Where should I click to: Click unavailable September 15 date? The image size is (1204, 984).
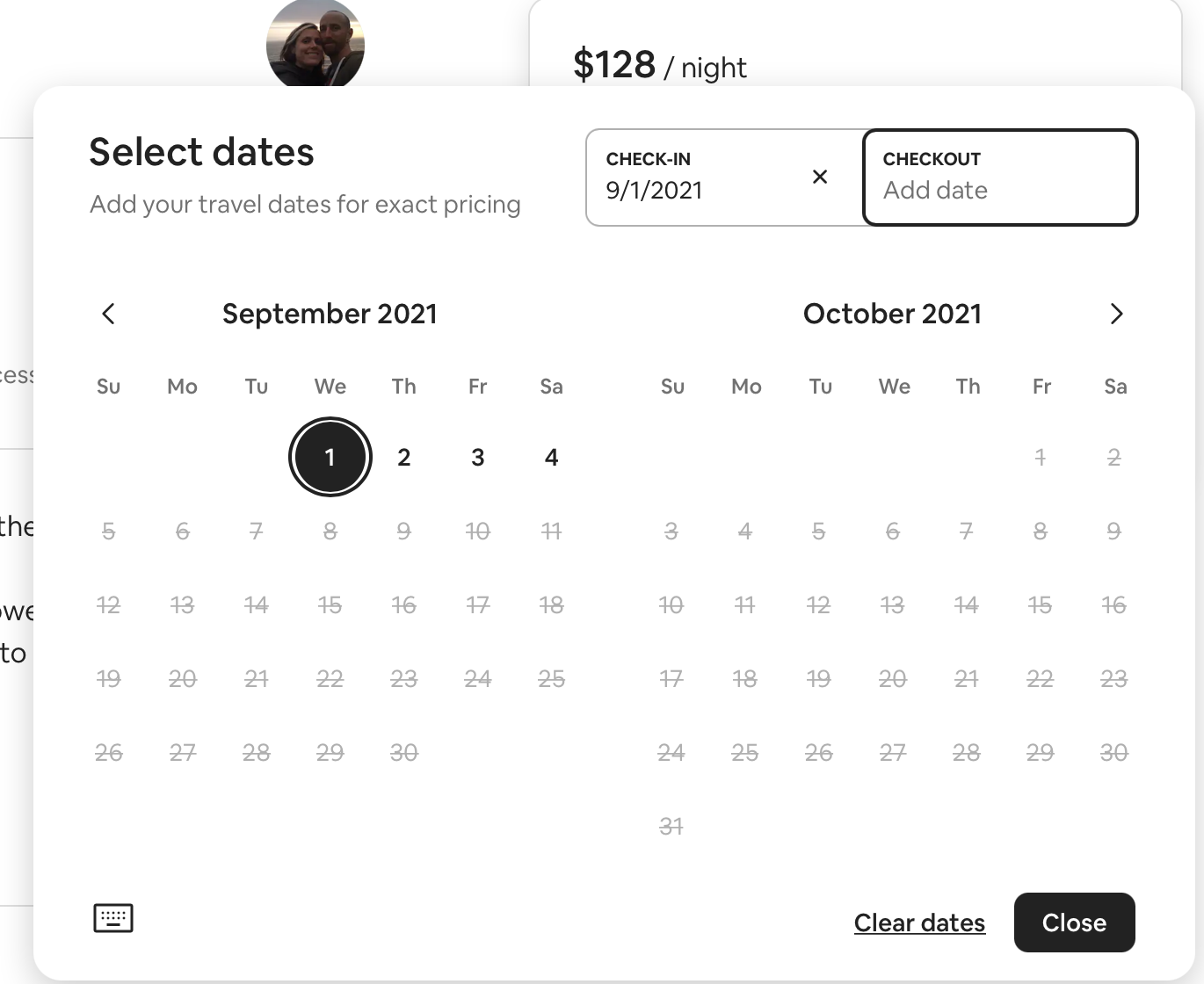(330, 604)
